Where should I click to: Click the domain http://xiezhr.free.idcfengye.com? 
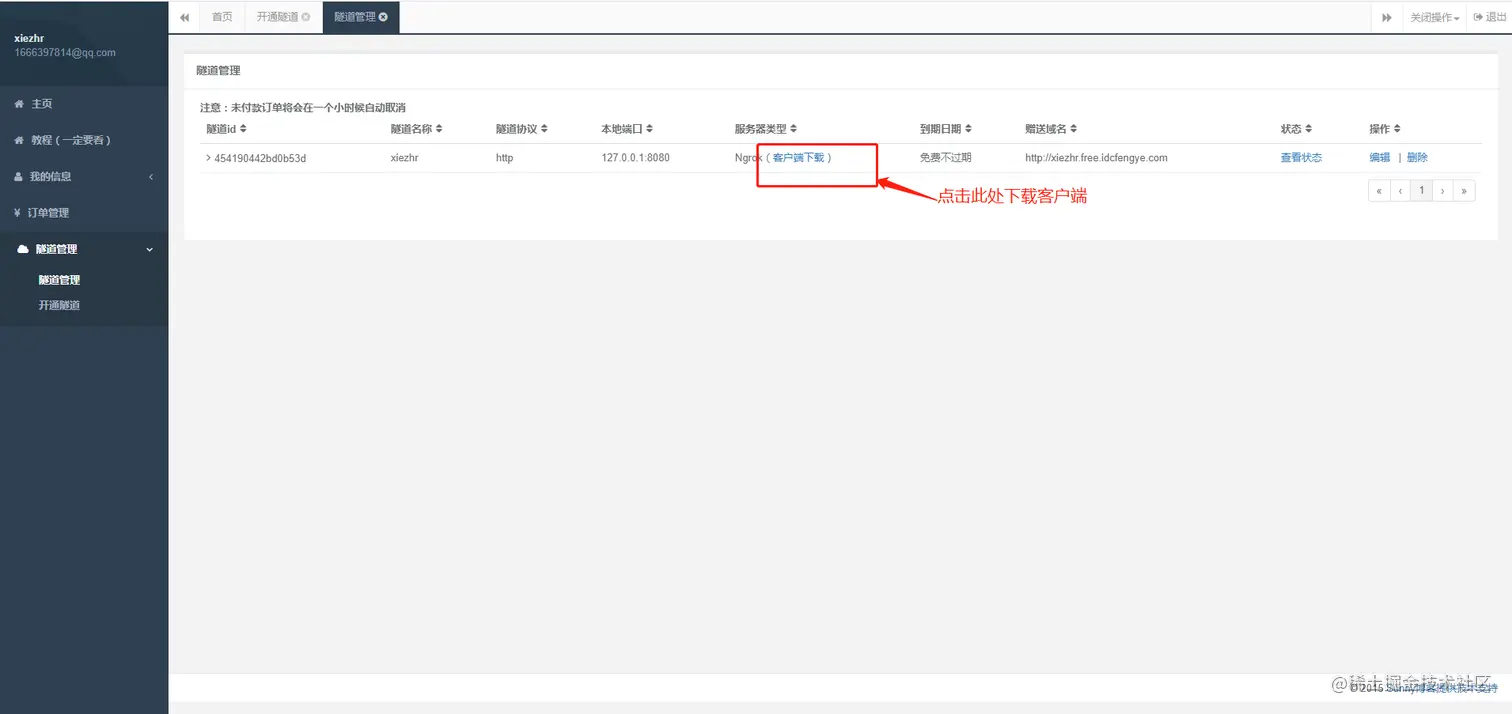[x=1096, y=158]
